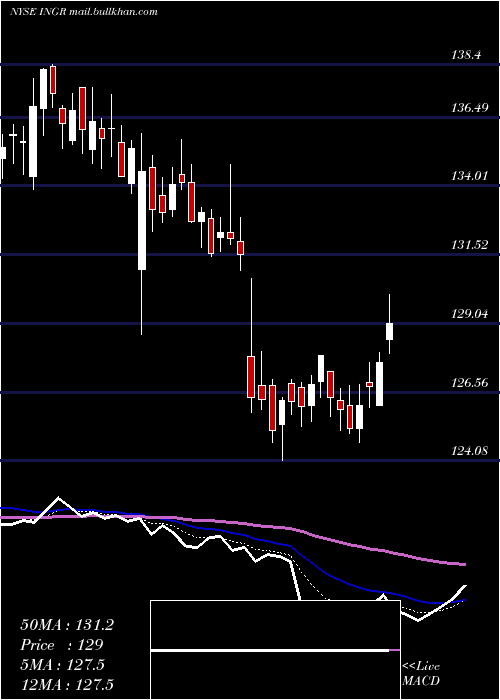
Task: Click the 12MA : 127.5 readout
Action: [x=67, y=684]
